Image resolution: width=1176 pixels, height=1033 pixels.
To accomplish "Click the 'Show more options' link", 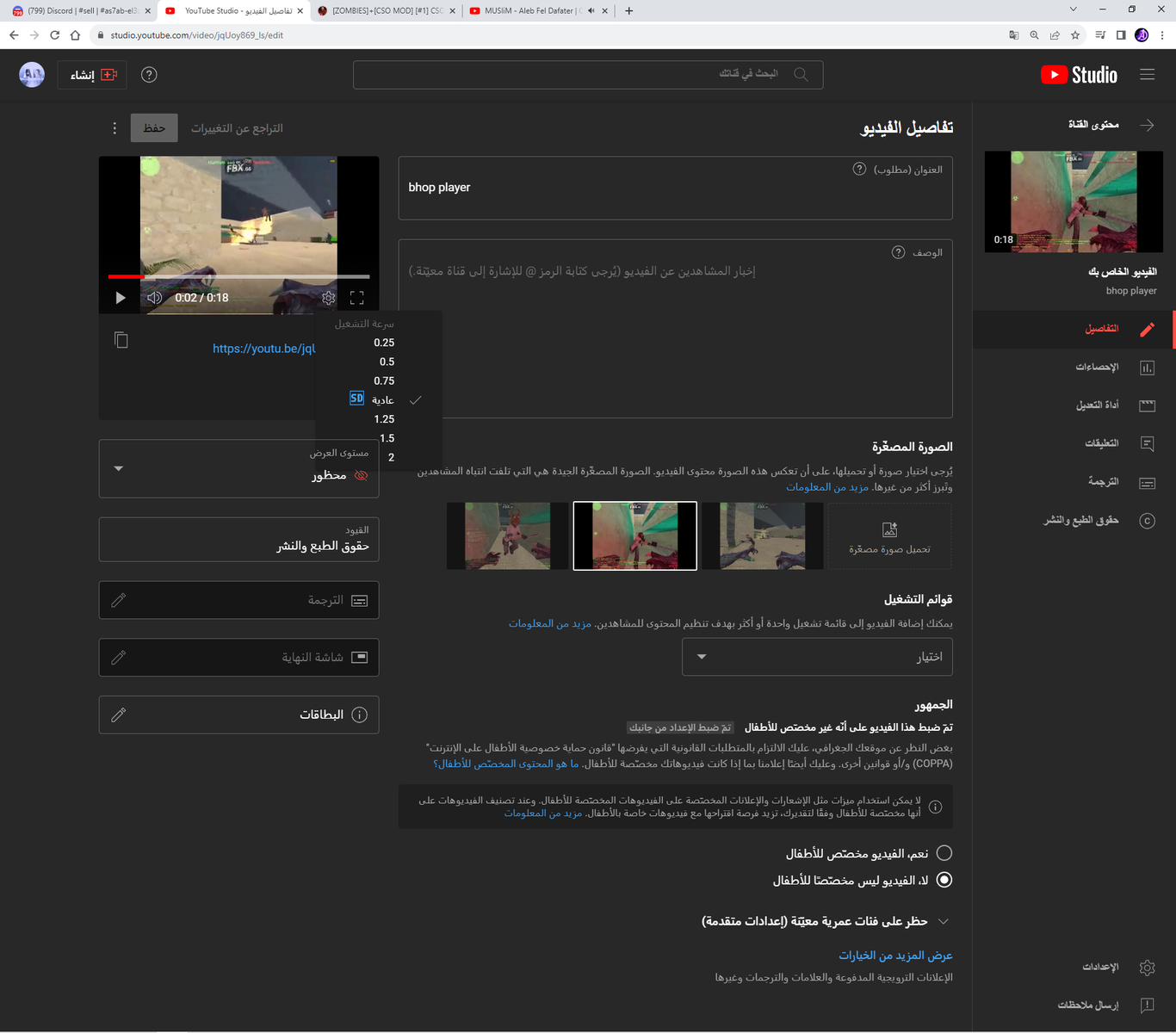I will pyautogui.click(x=895, y=956).
